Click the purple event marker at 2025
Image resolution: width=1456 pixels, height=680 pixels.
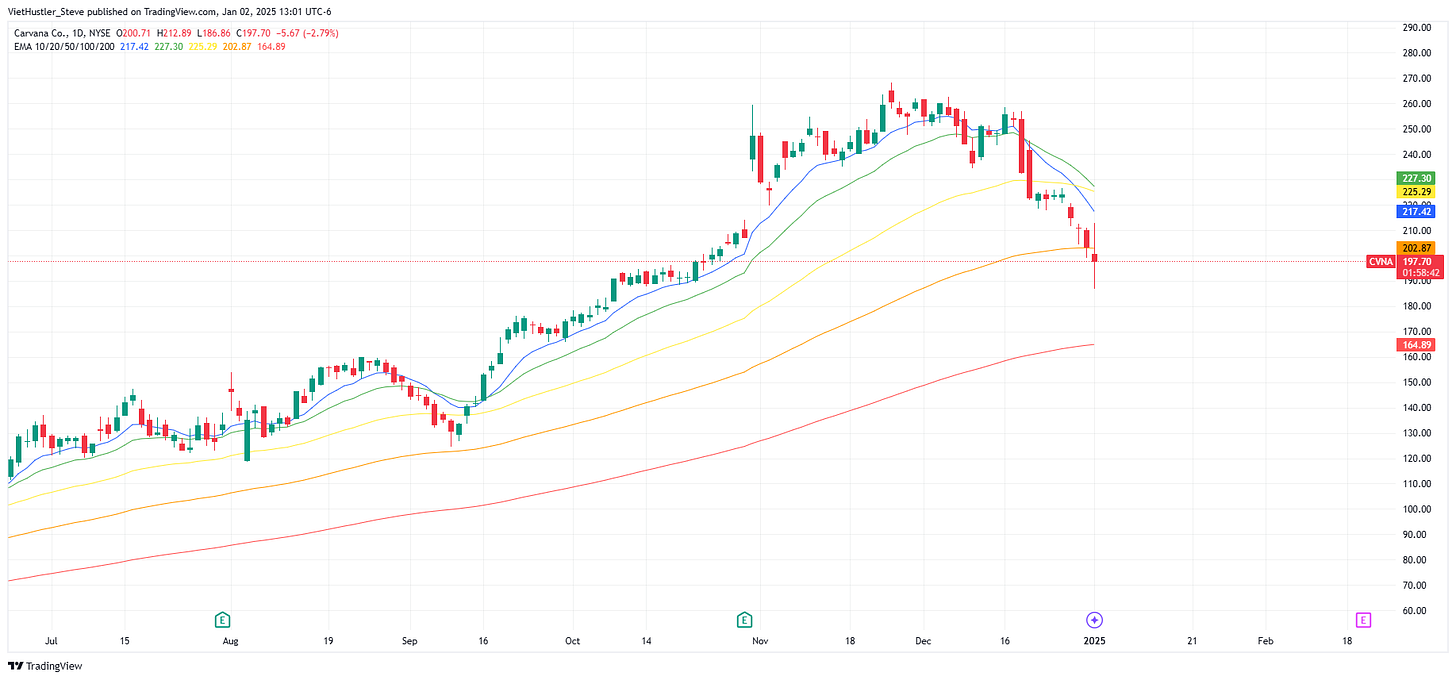(x=1094, y=620)
